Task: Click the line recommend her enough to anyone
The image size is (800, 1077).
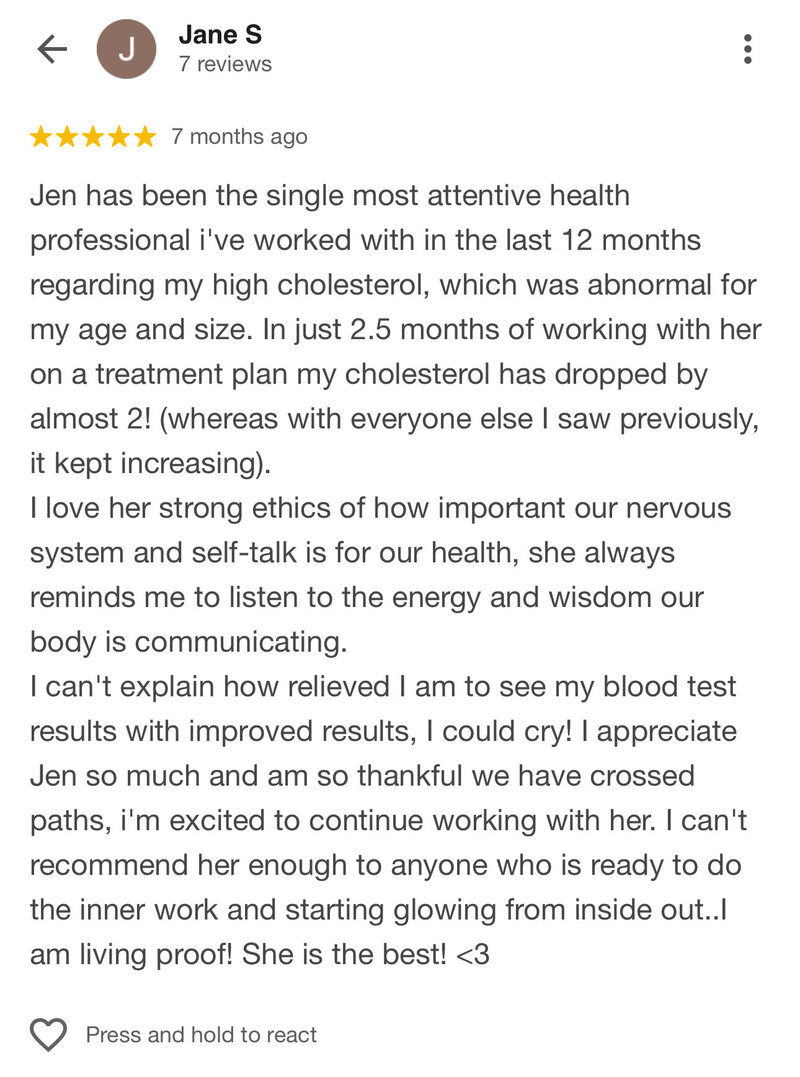Action: coord(385,865)
